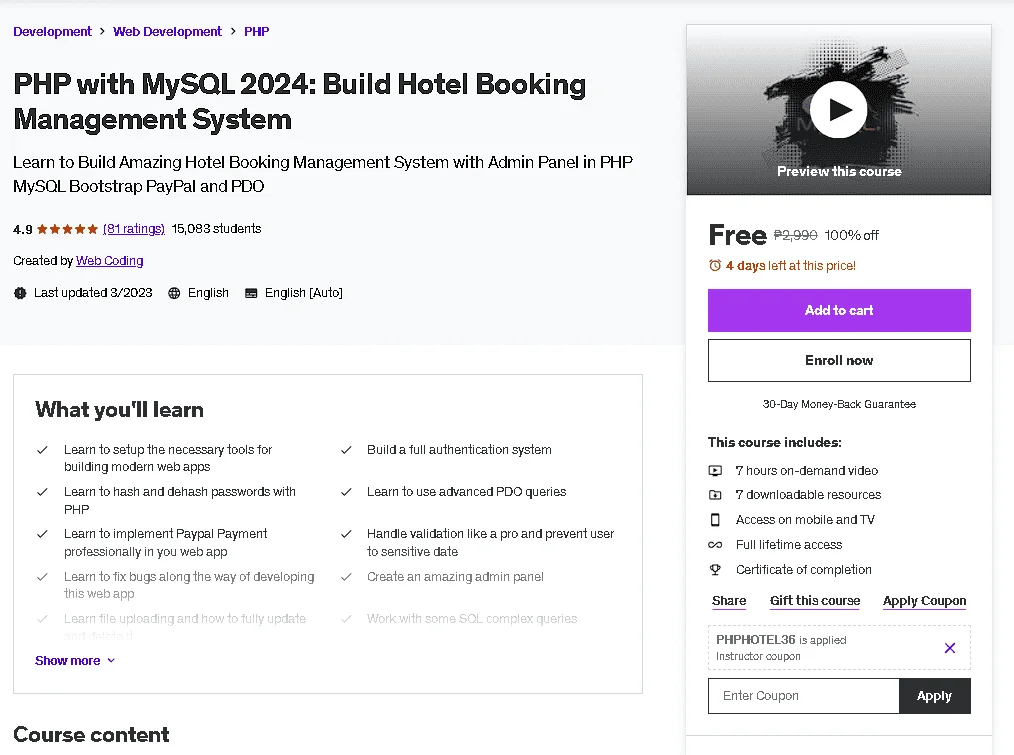Focus the Enter Coupon field
The height and width of the screenshot is (755, 1014).
(x=803, y=695)
